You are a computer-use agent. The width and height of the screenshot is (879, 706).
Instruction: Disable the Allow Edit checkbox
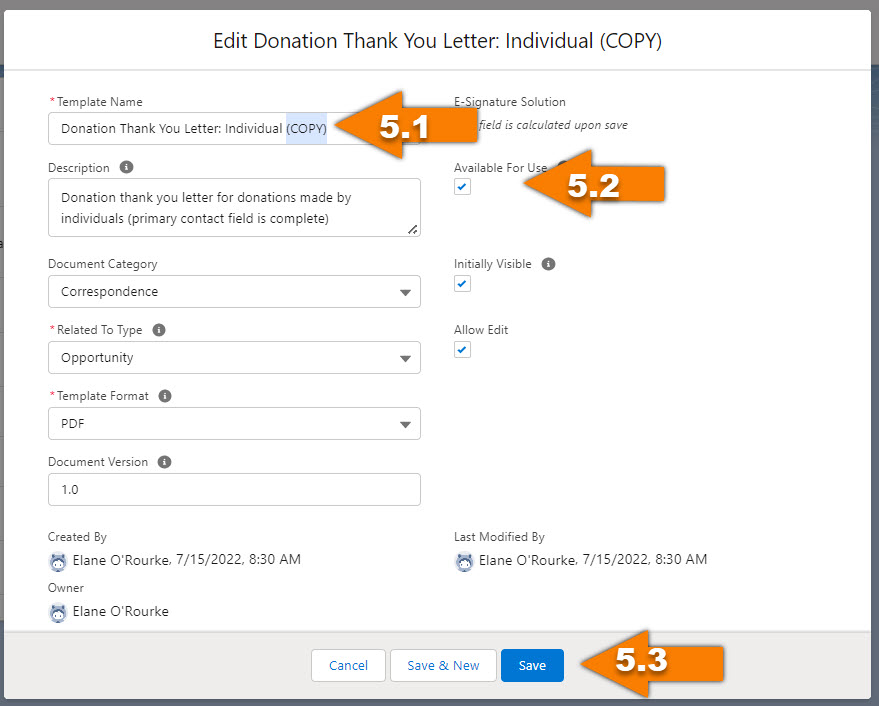click(462, 349)
